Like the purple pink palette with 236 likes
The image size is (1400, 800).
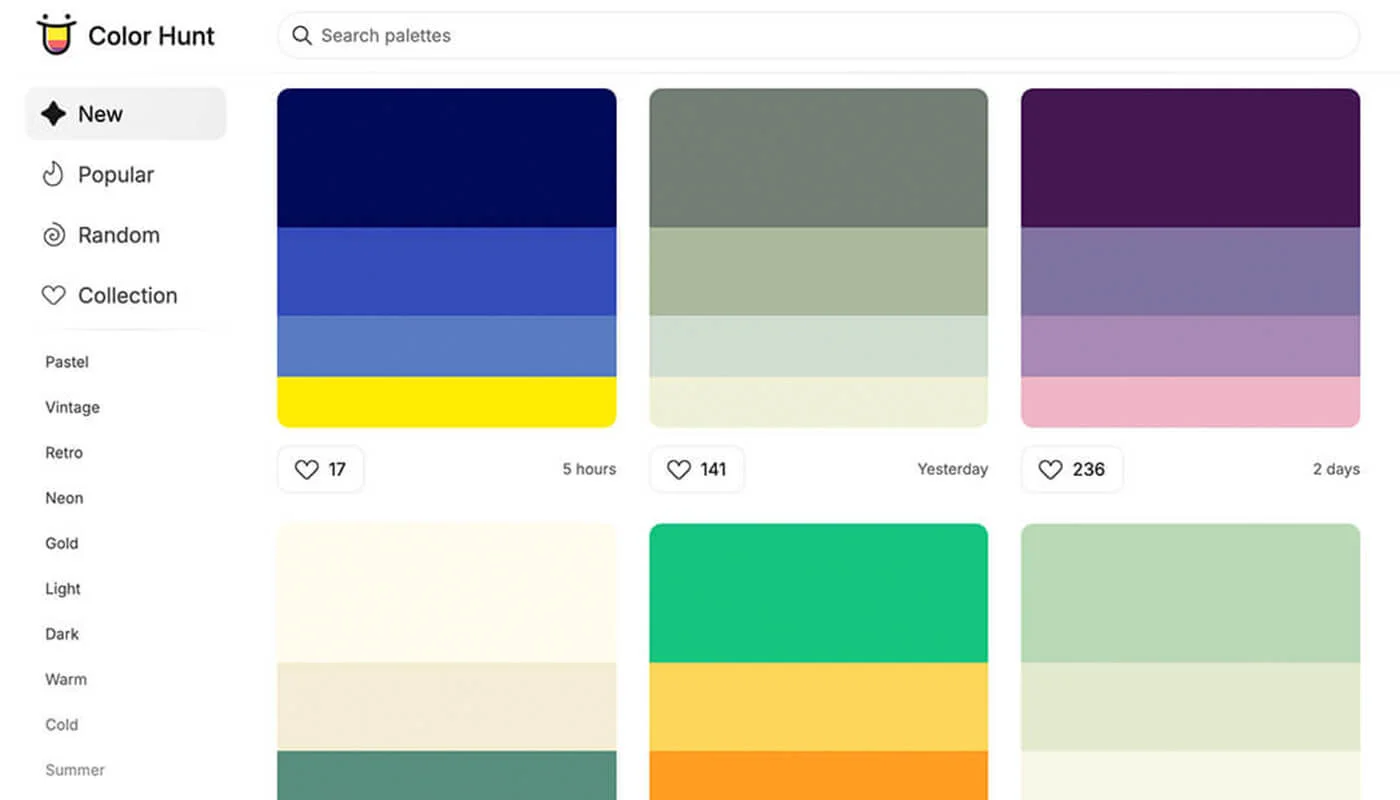tap(1071, 469)
